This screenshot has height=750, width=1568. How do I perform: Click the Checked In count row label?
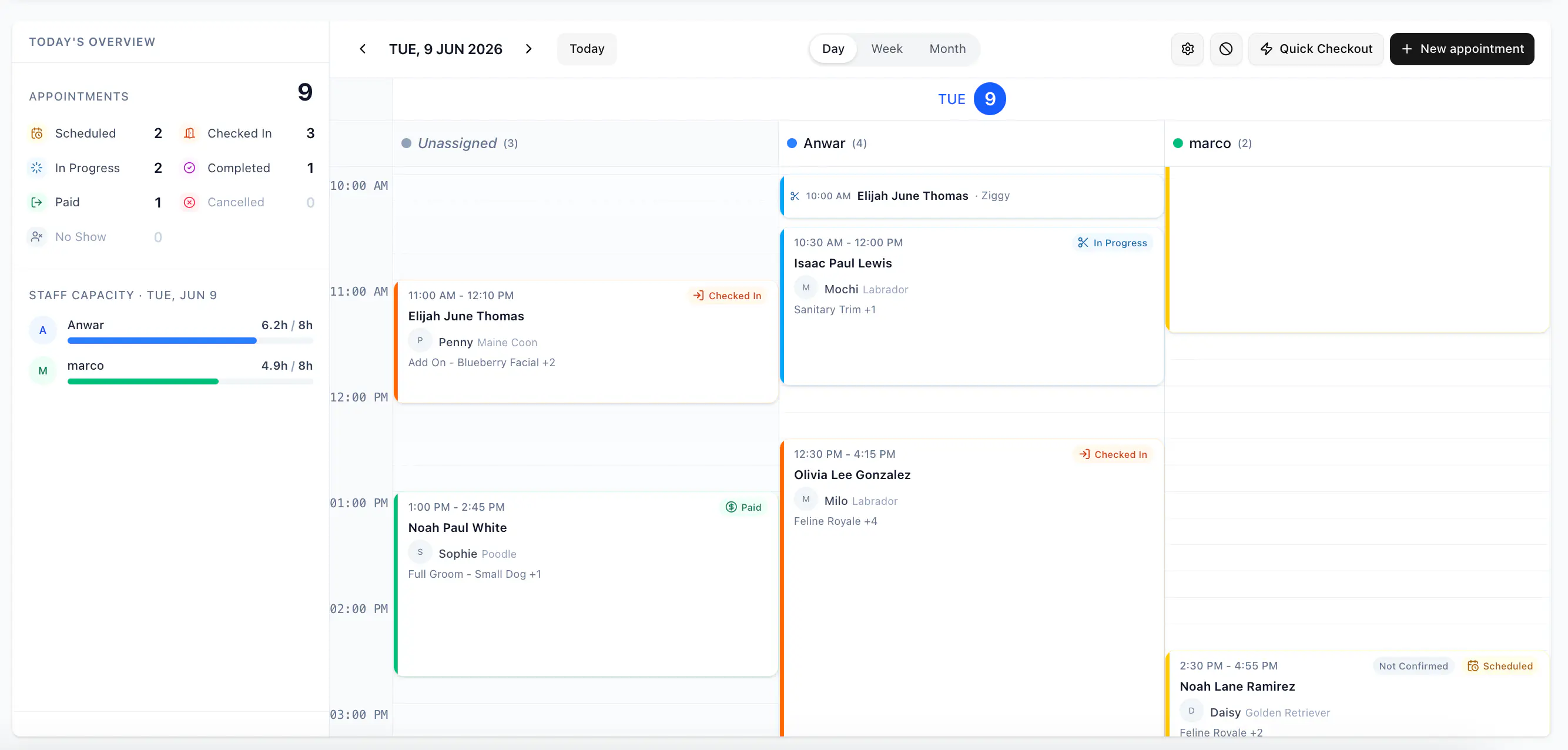[x=239, y=133]
